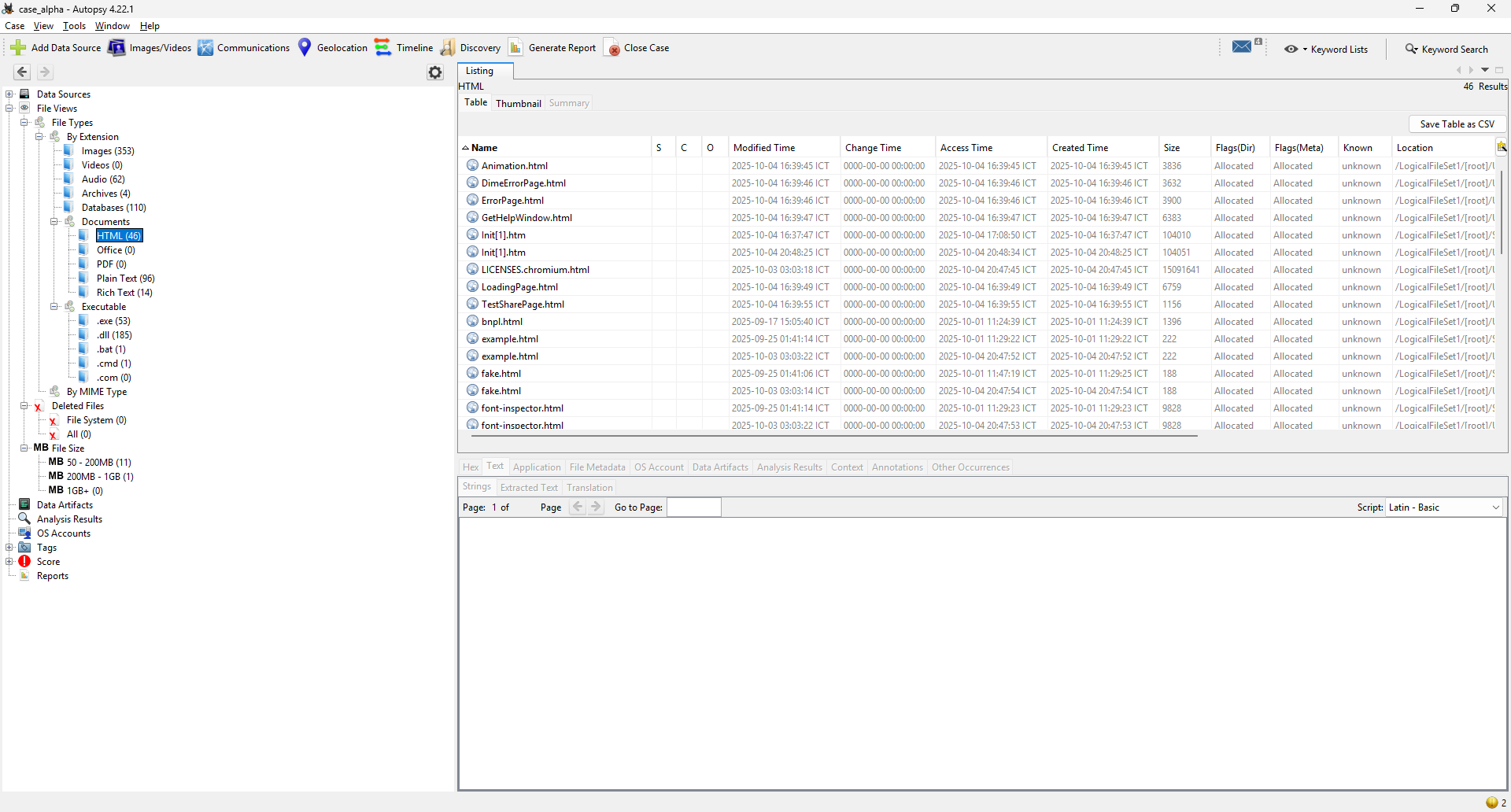Select the By MIME Type node

coord(96,391)
